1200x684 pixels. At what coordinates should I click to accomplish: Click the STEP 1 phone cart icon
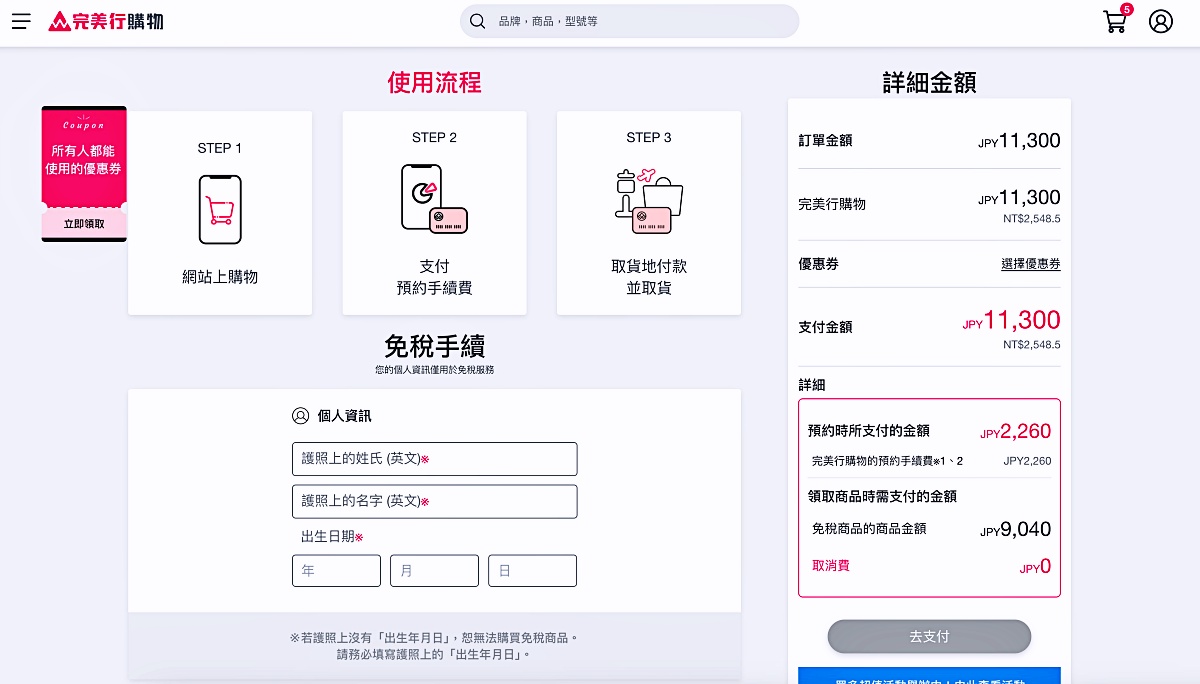220,210
